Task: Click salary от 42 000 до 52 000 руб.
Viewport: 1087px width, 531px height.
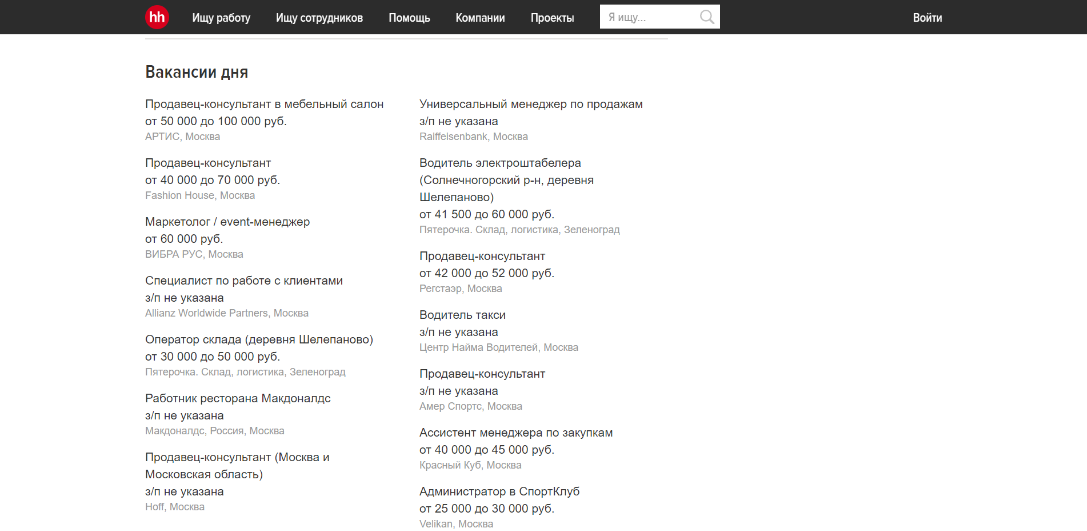Action: coord(487,273)
